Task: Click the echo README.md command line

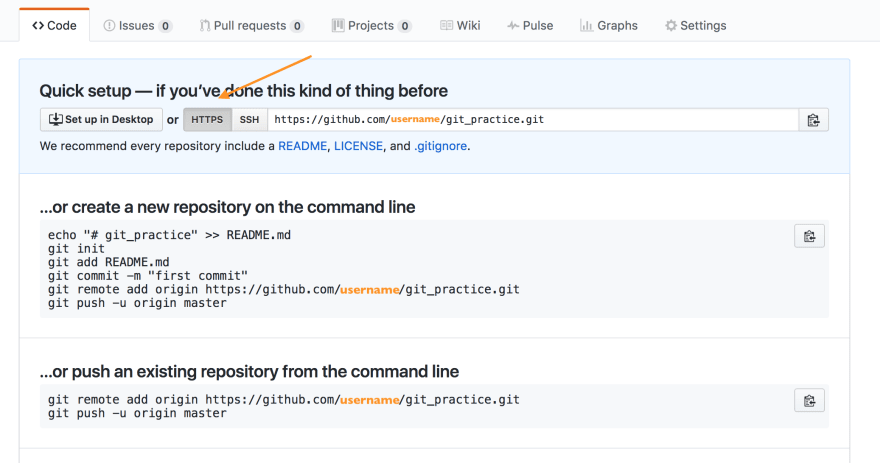Action: pyautogui.click(x=169, y=235)
